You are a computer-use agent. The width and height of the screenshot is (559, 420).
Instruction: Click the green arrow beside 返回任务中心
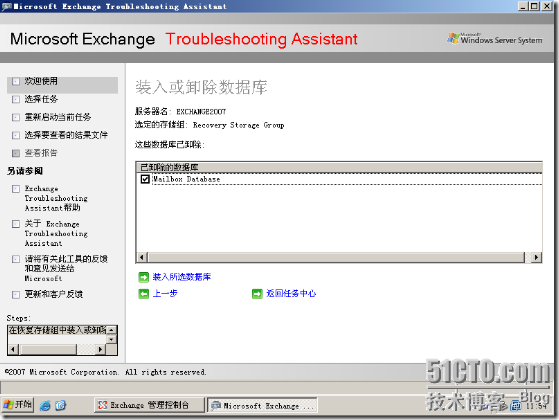(257, 294)
